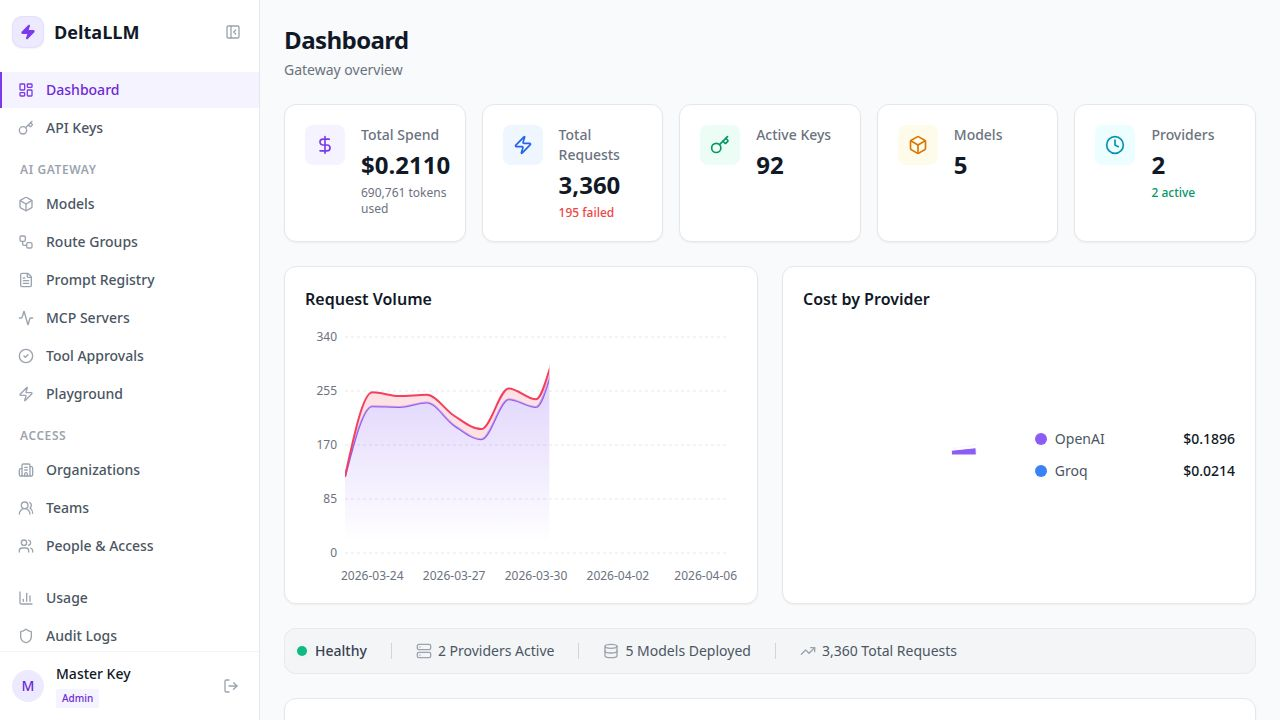Click the logout icon next to Master Key

[231, 686]
